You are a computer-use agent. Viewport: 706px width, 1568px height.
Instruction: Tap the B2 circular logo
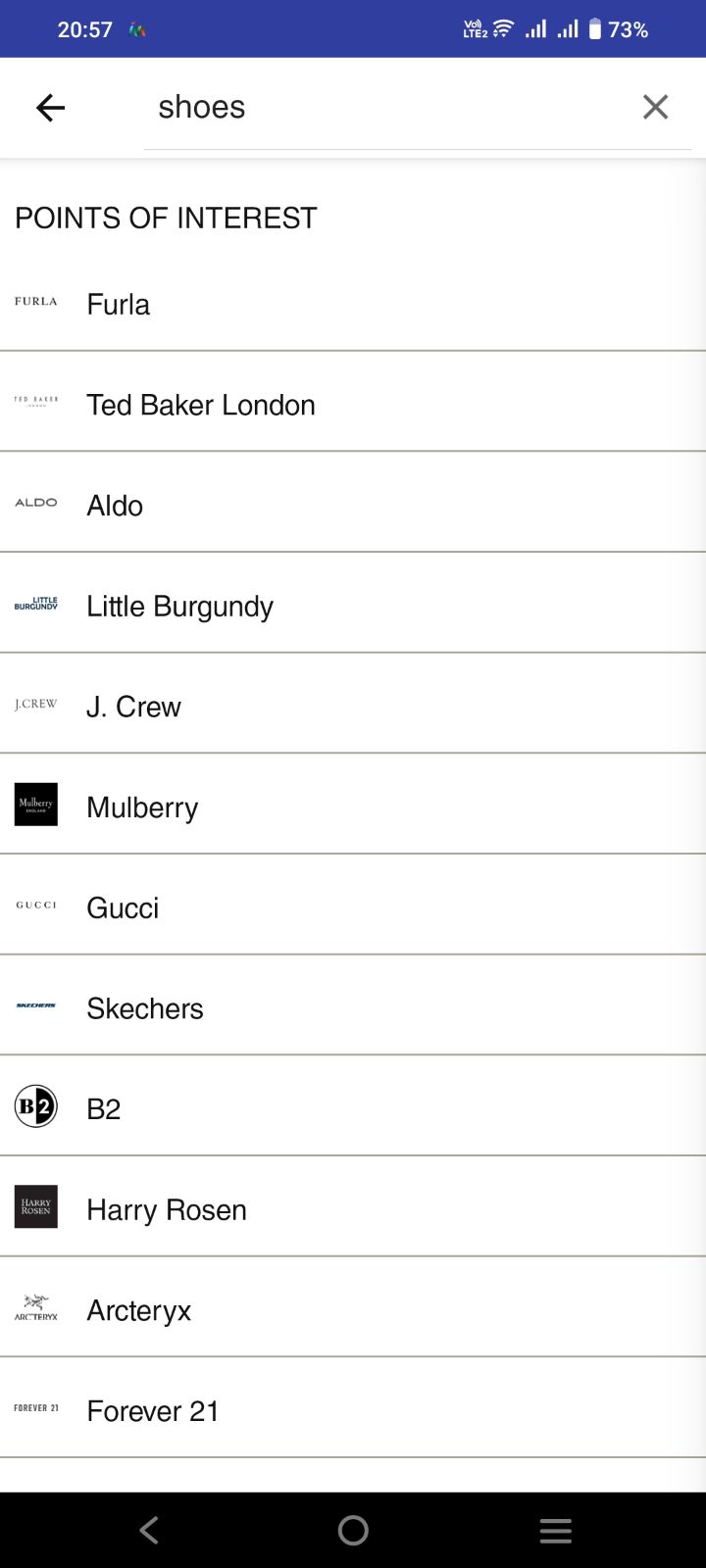tap(36, 1106)
